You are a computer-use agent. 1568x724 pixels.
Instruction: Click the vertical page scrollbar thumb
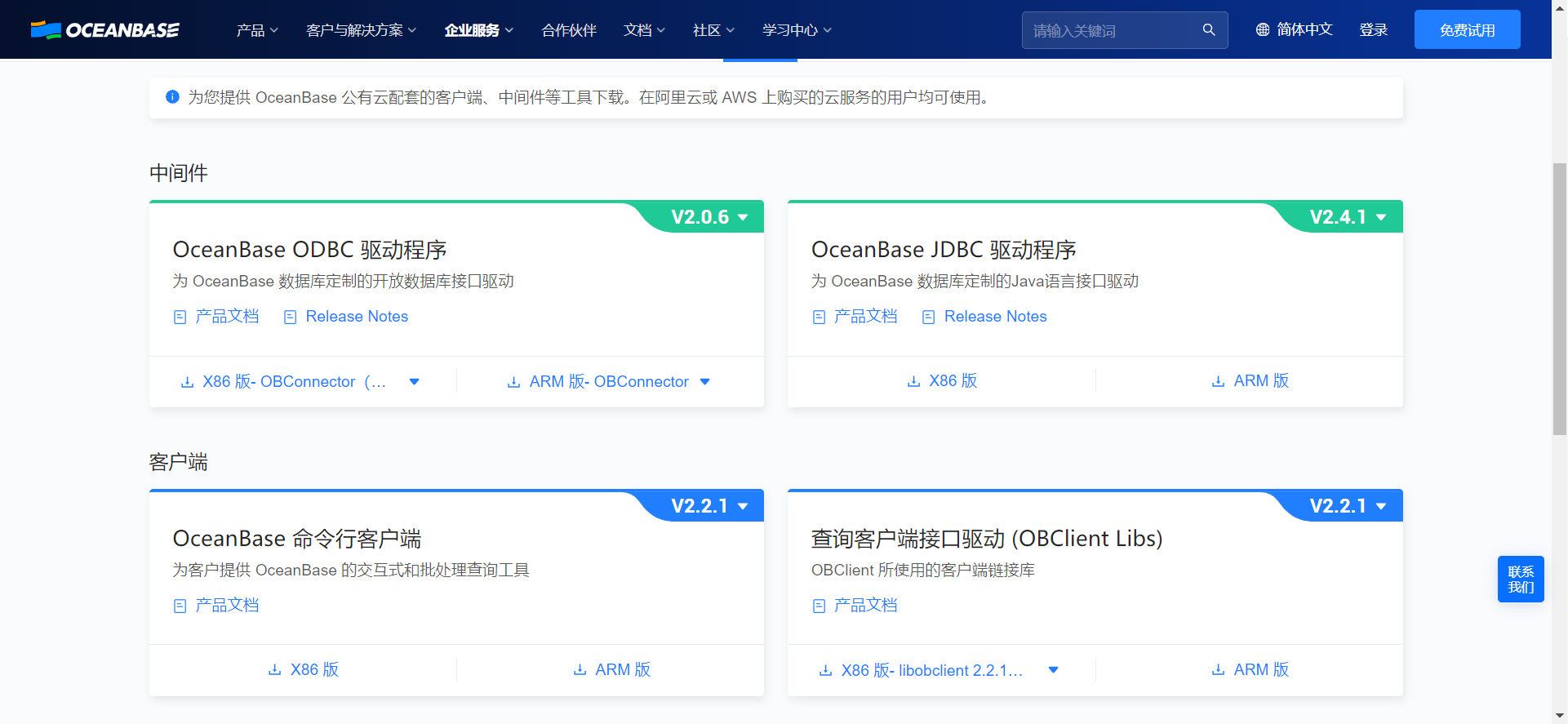(1560, 299)
